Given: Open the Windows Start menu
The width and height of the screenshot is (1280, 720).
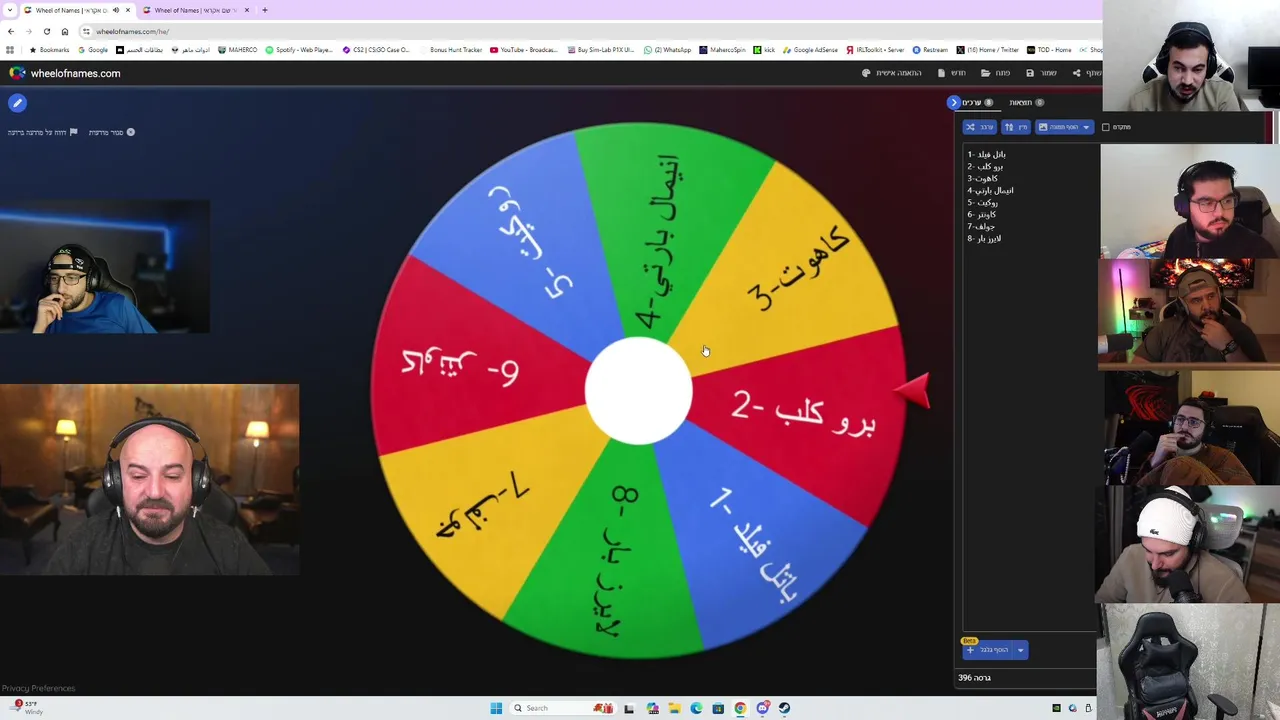Looking at the screenshot, I should tap(496, 708).
